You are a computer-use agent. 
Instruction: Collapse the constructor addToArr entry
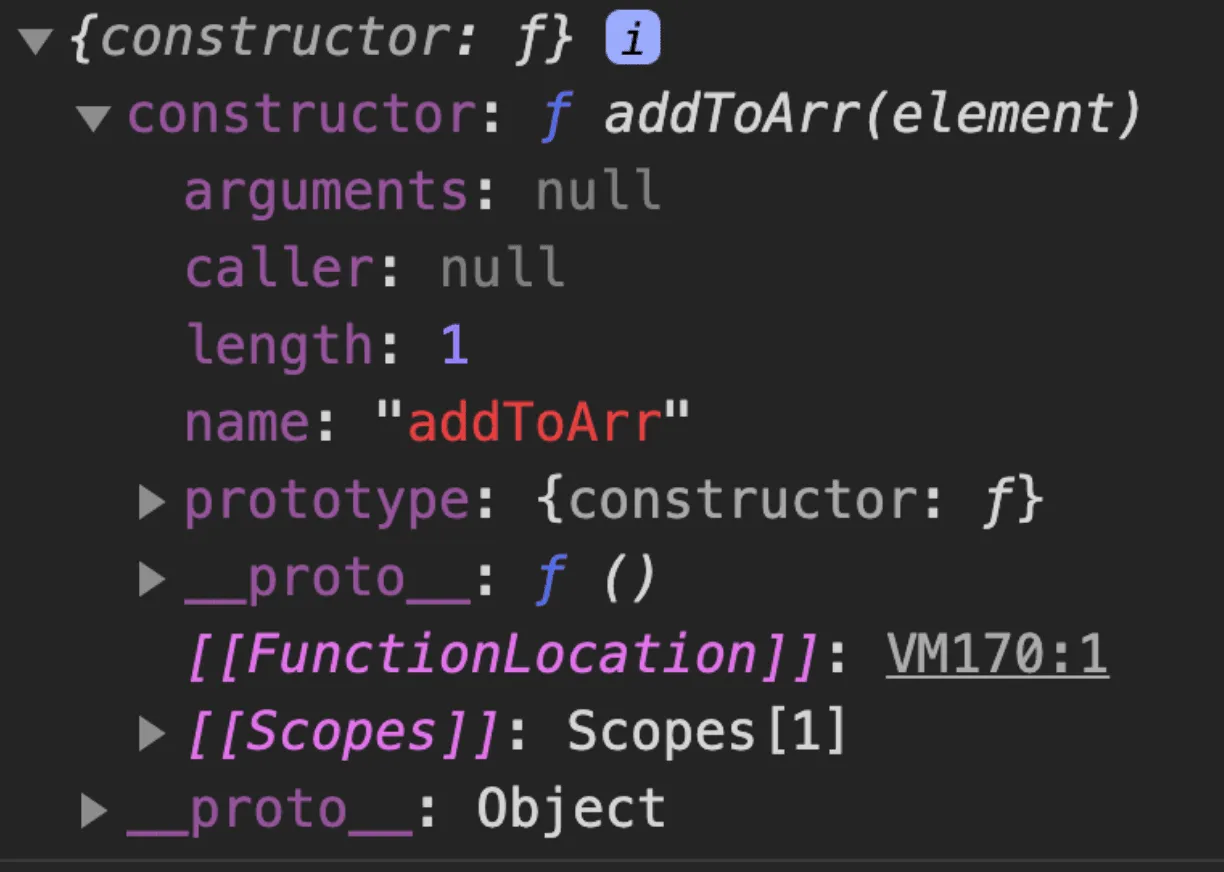(93, 118)
